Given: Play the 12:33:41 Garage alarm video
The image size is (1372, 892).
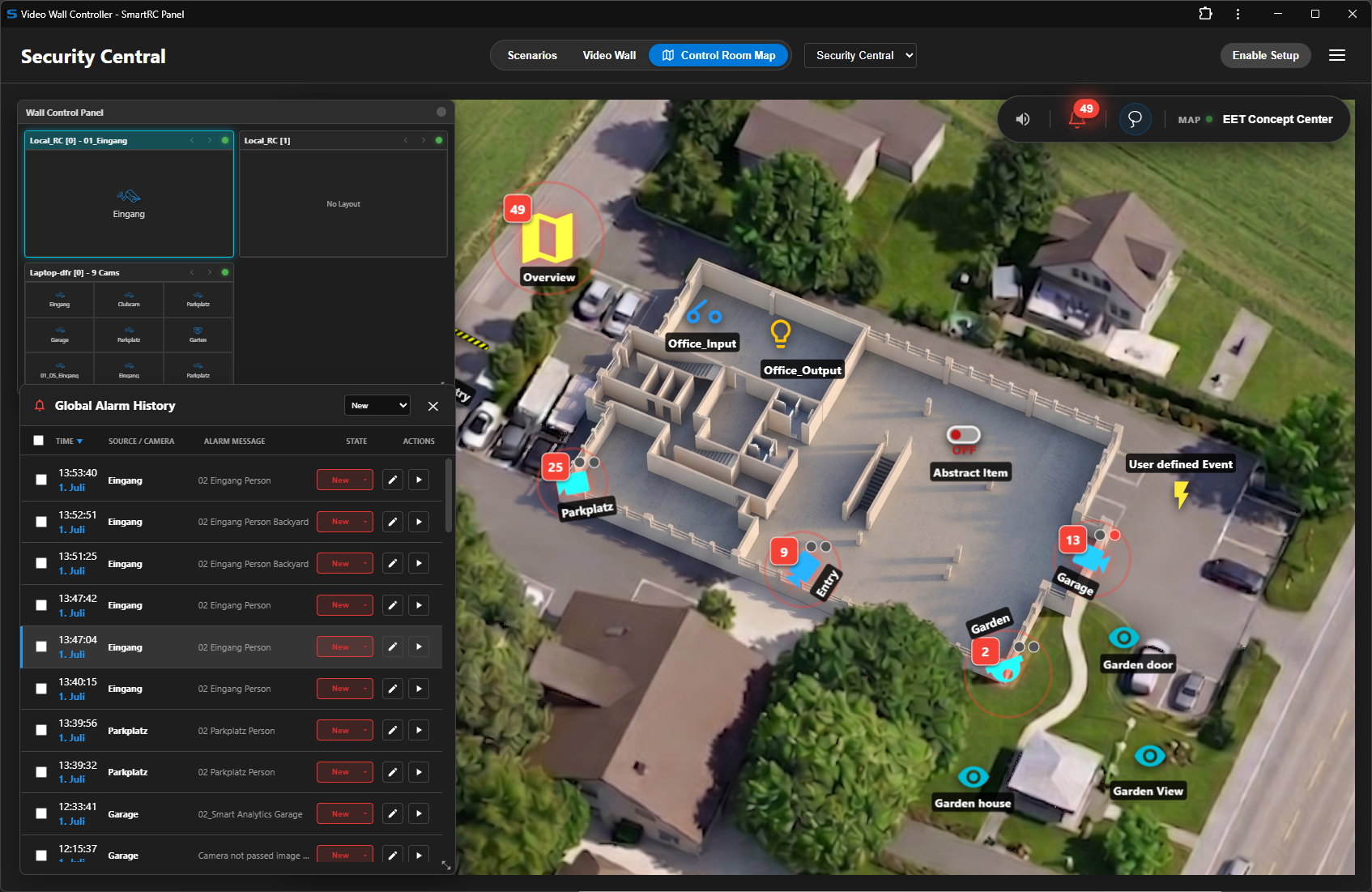Looking at the screenshot, I should 419,813.
